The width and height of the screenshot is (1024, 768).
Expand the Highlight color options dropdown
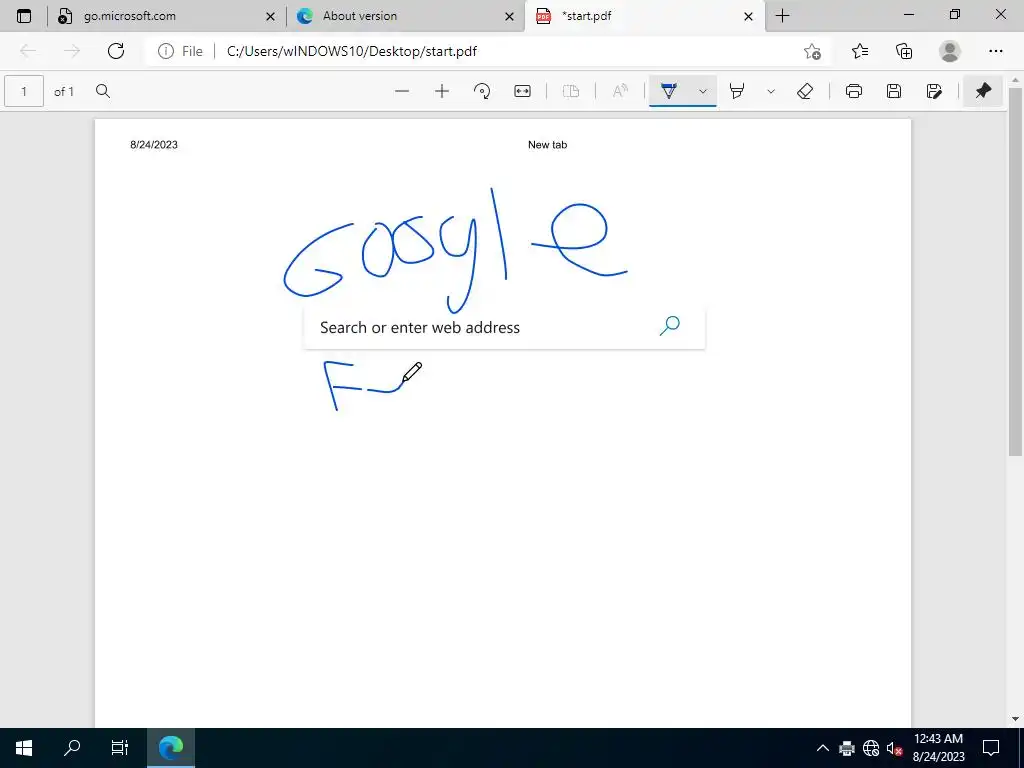pyautogui.click(x=771, y=91)
